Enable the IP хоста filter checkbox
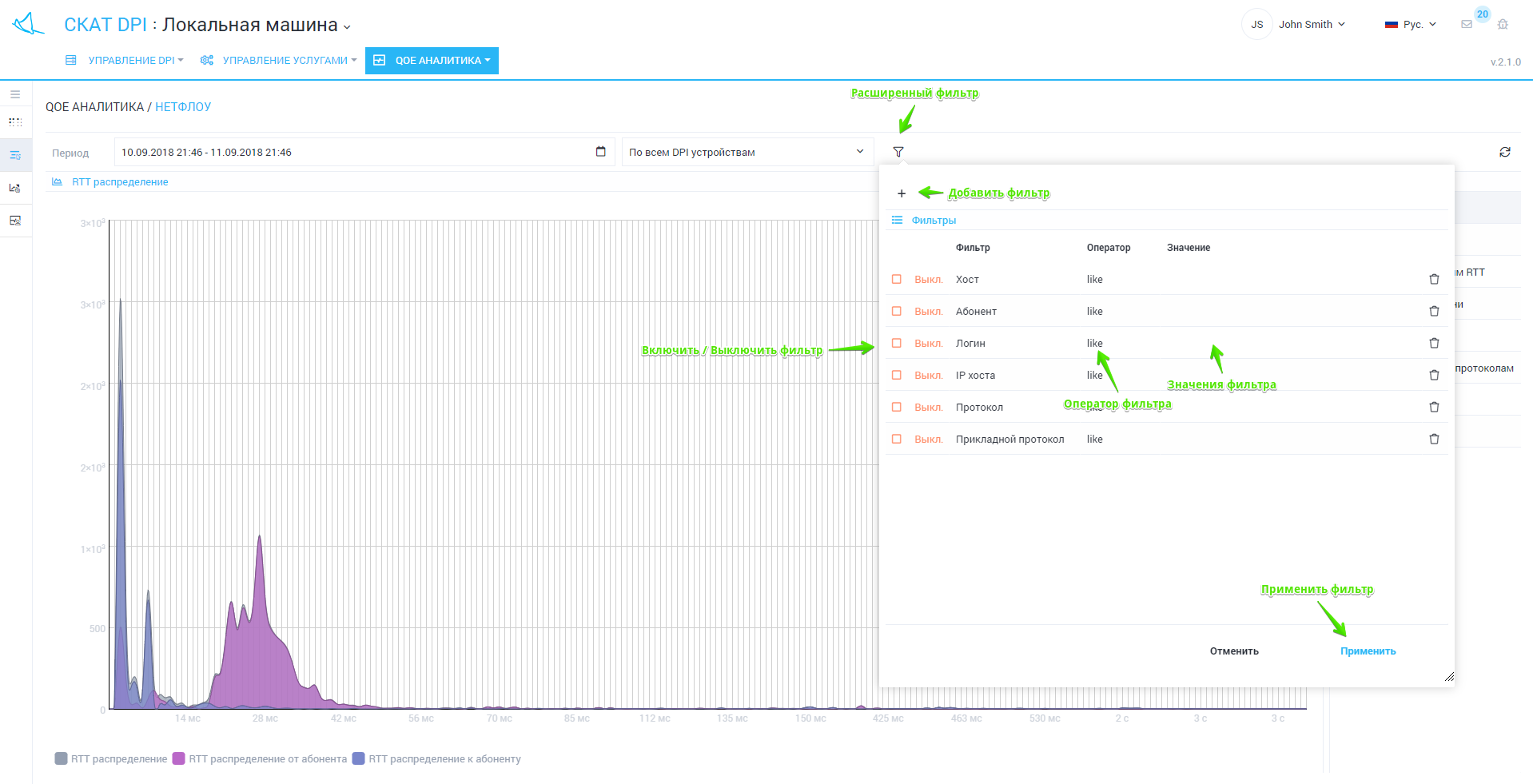1533x784 pixels. point(897,375)
